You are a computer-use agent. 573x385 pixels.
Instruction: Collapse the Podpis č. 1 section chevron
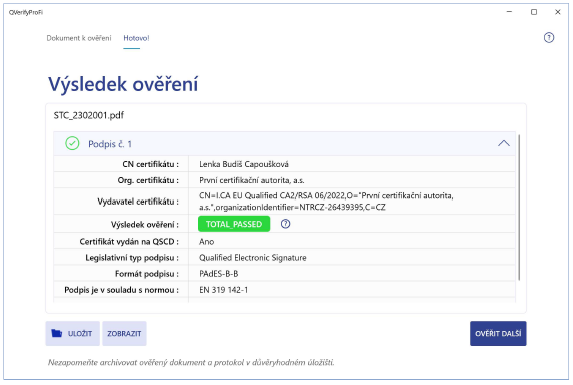504,143
